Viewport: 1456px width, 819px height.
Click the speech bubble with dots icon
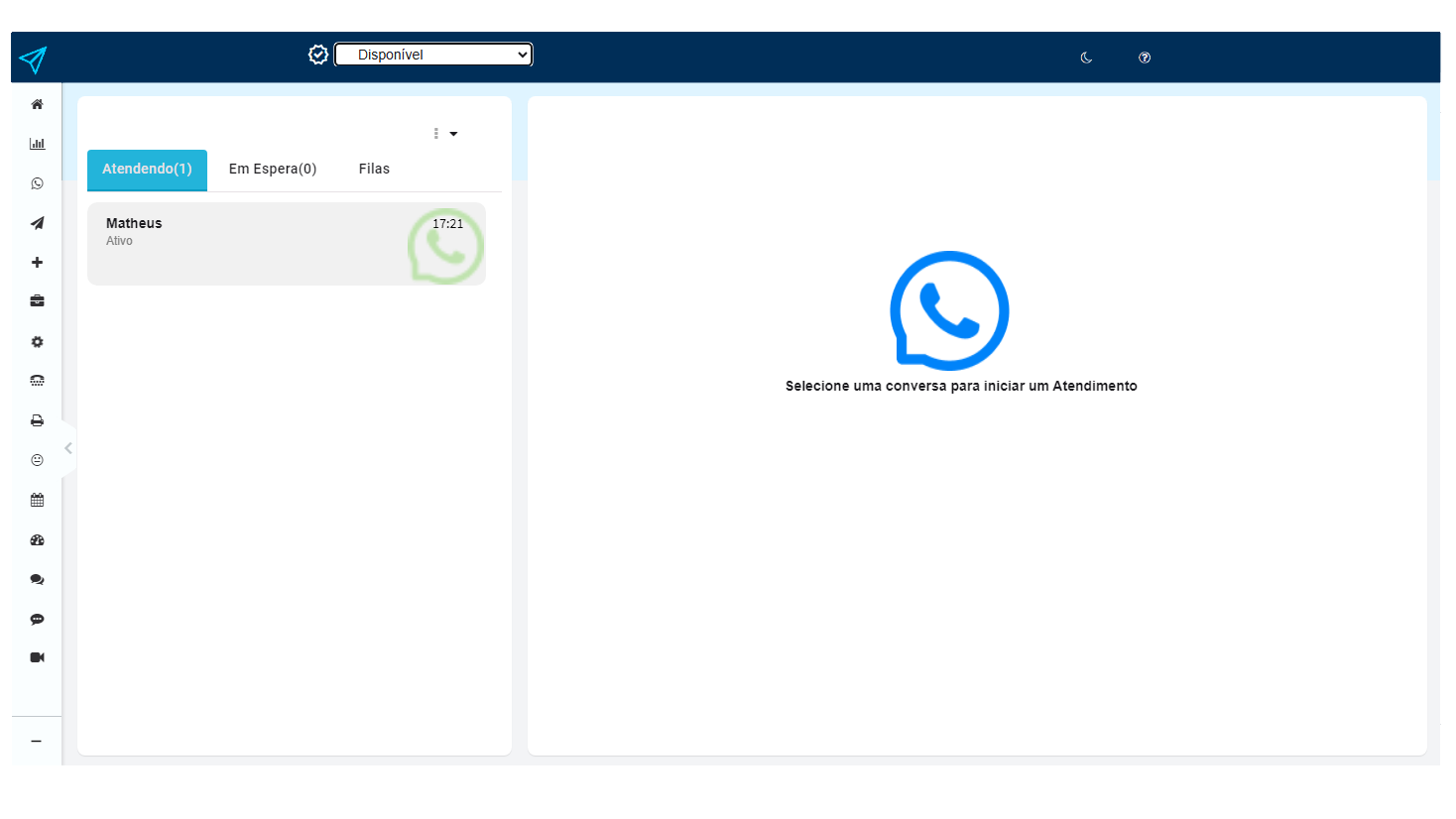point(37,619)
